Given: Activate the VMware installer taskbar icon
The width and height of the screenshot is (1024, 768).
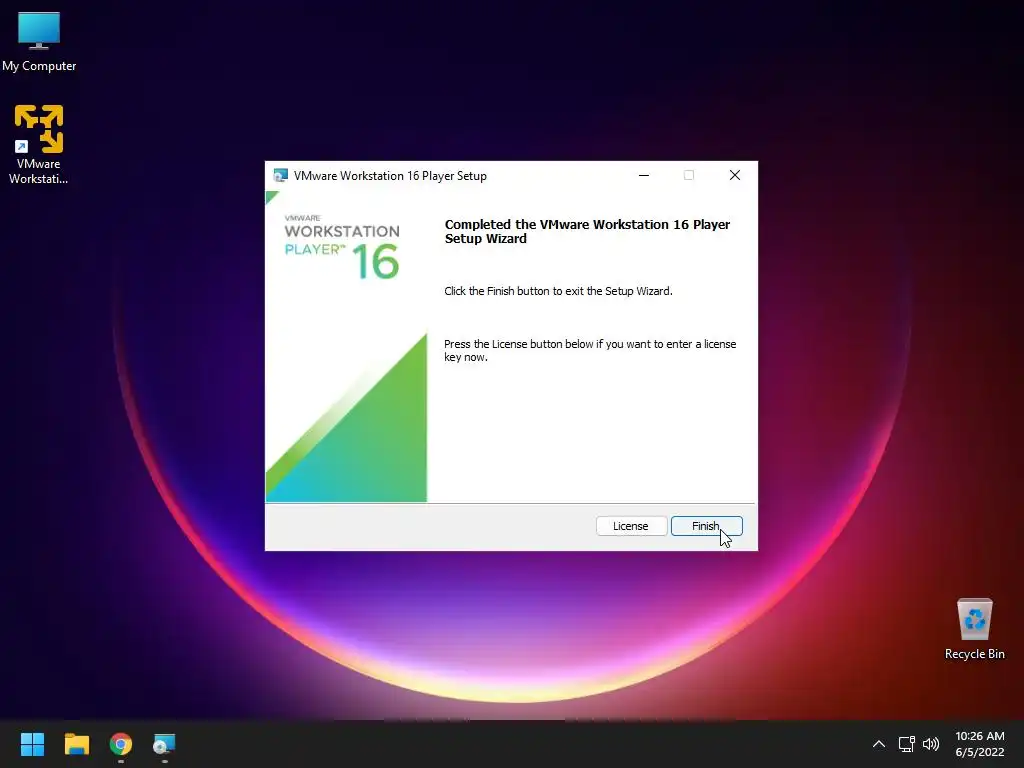Looking at the screenshot, I should click(164, 744).
